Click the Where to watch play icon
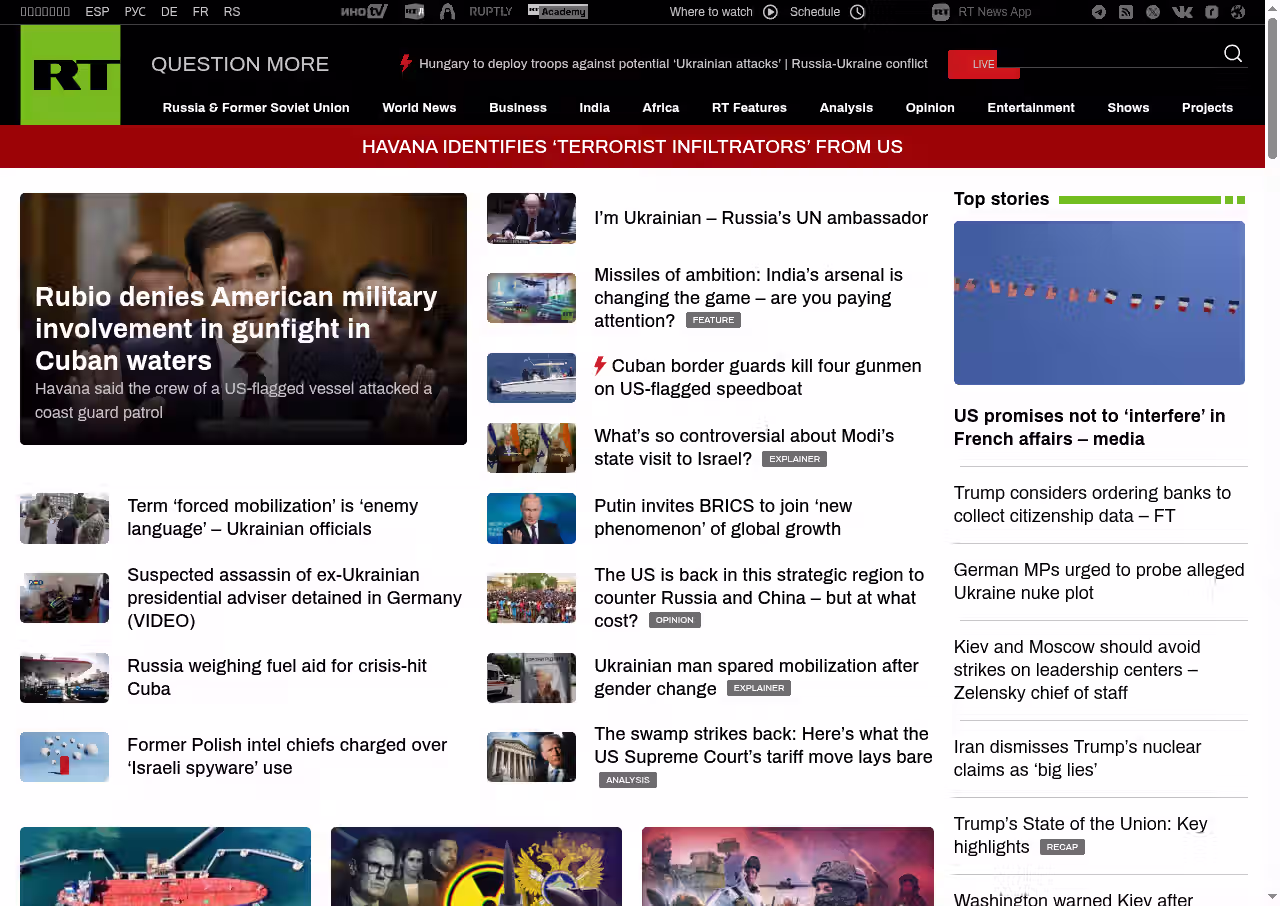Screen dimensions: 1280x906 pyautogui.click(x=770, y=12)
